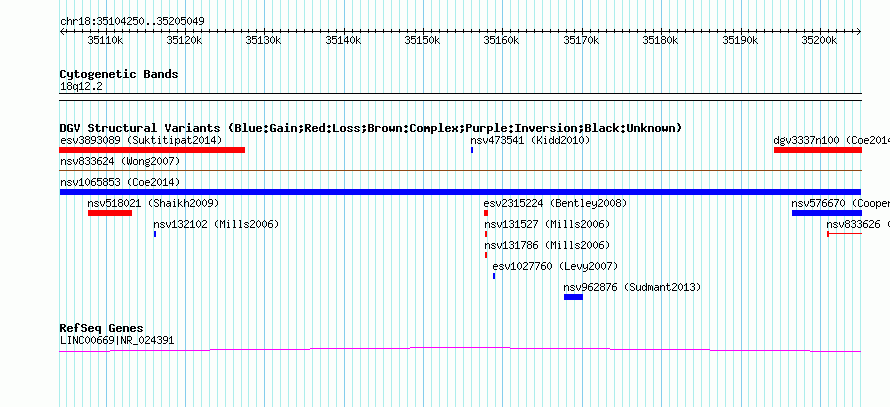Select esv2315224 (Bentley2008) label
Image resolution: width=890 pixels, height=407 pixels.
[x=555, y=203]
